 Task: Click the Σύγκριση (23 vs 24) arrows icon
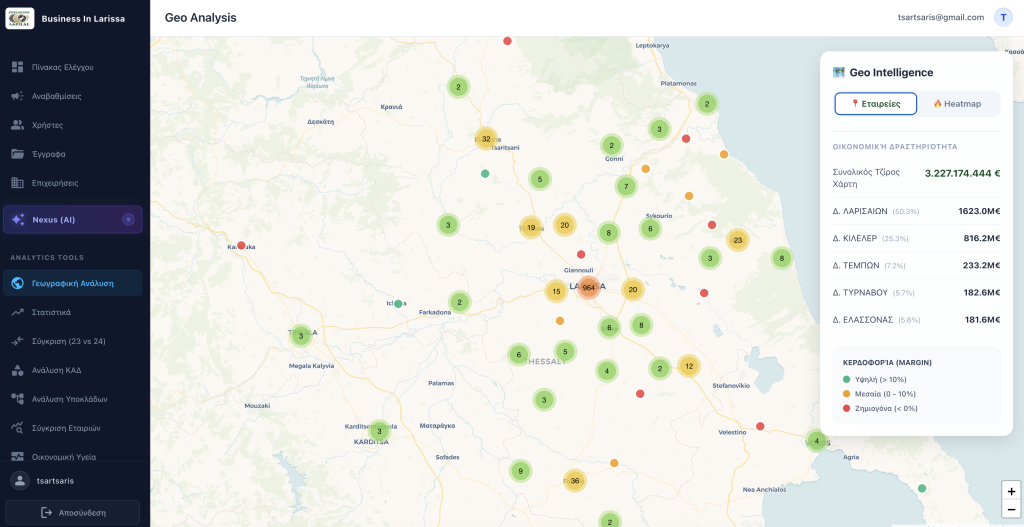(18, 341)
